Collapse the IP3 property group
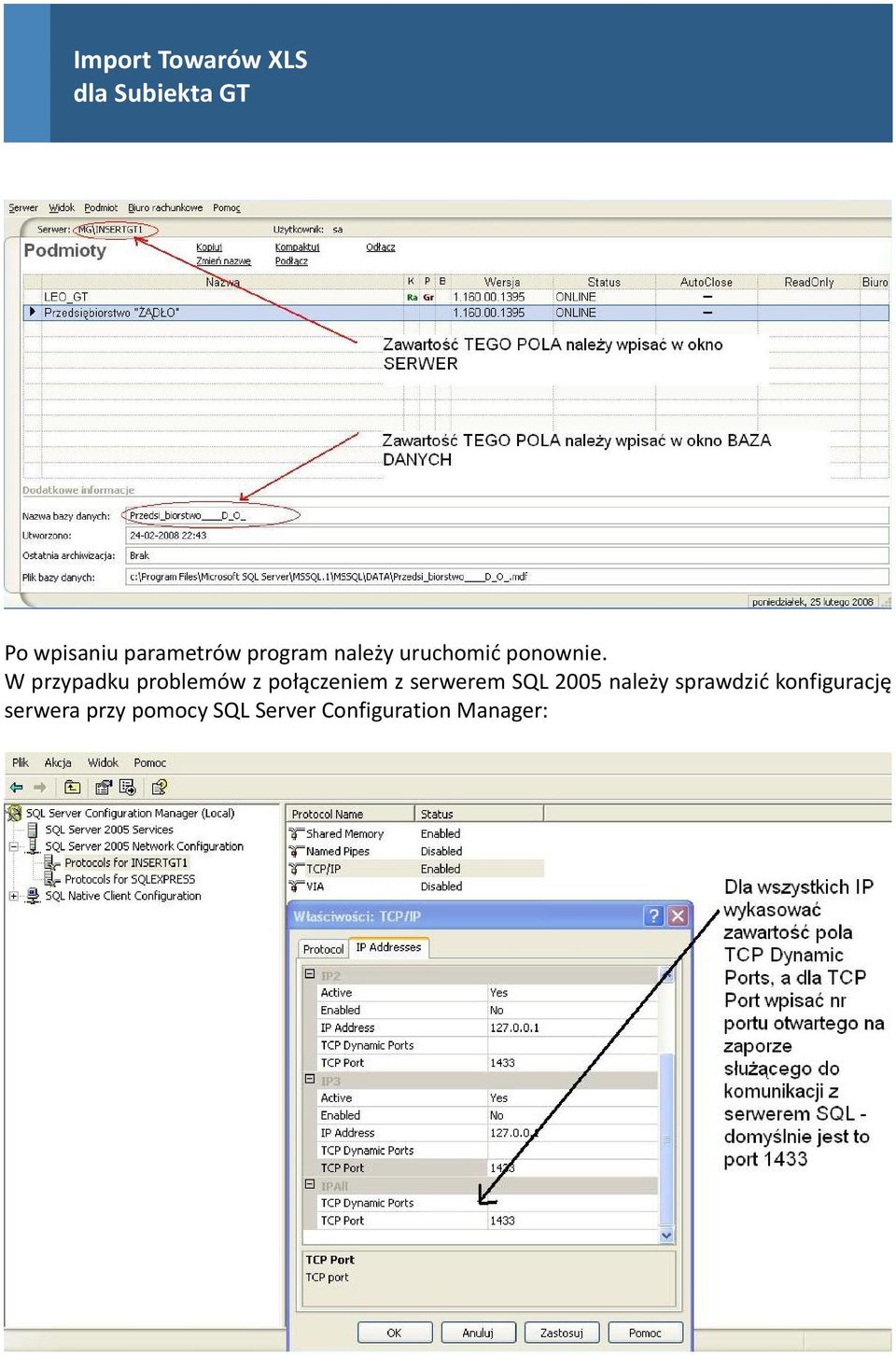896x1355 pixels. tap(309, 1080)
